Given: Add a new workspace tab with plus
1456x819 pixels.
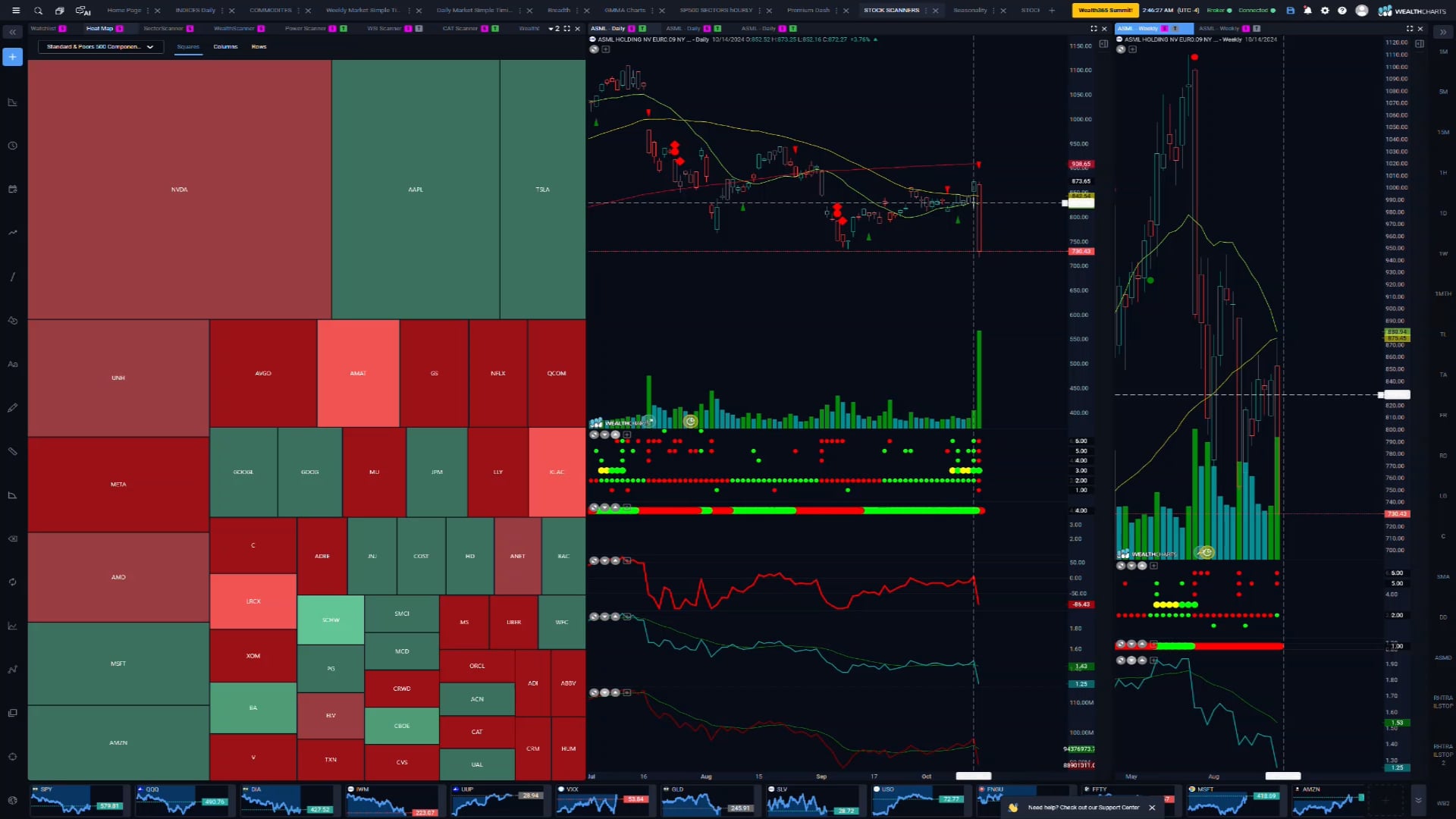Looking at the screenshot, I should [x=1052, y=11].
